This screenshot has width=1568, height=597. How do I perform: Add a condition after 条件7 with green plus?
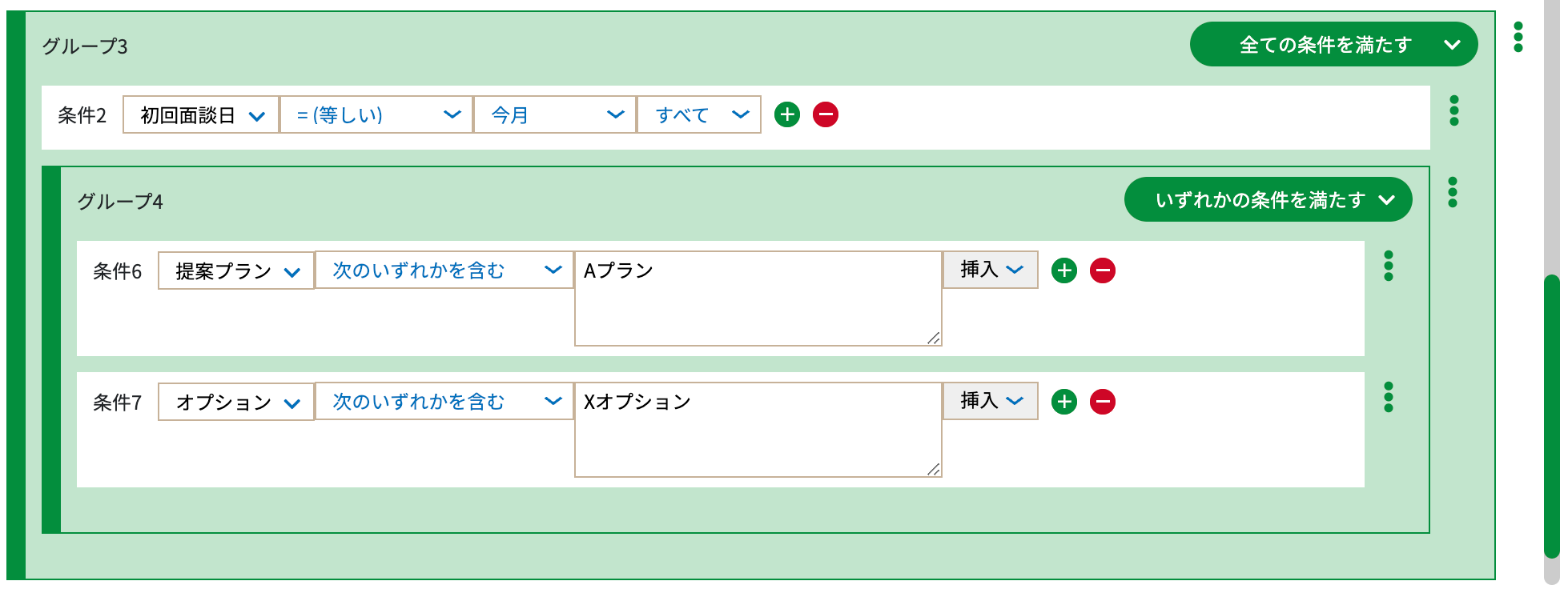click(x=1064, y=402)
